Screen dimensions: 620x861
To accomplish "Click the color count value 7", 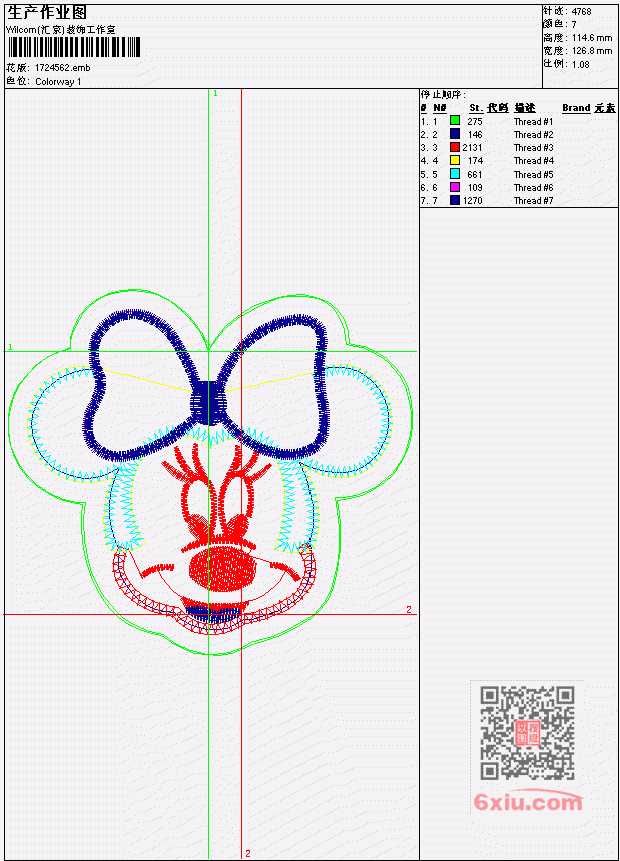I will [574, 25].
